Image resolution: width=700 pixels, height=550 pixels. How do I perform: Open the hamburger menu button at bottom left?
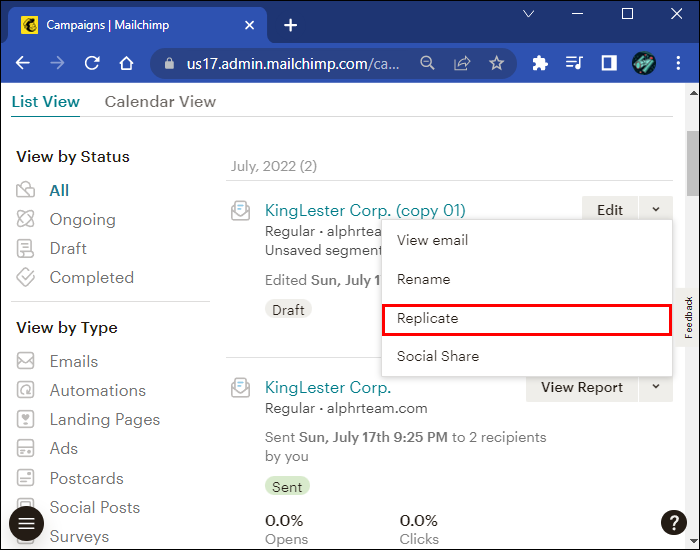click(26, 523)
